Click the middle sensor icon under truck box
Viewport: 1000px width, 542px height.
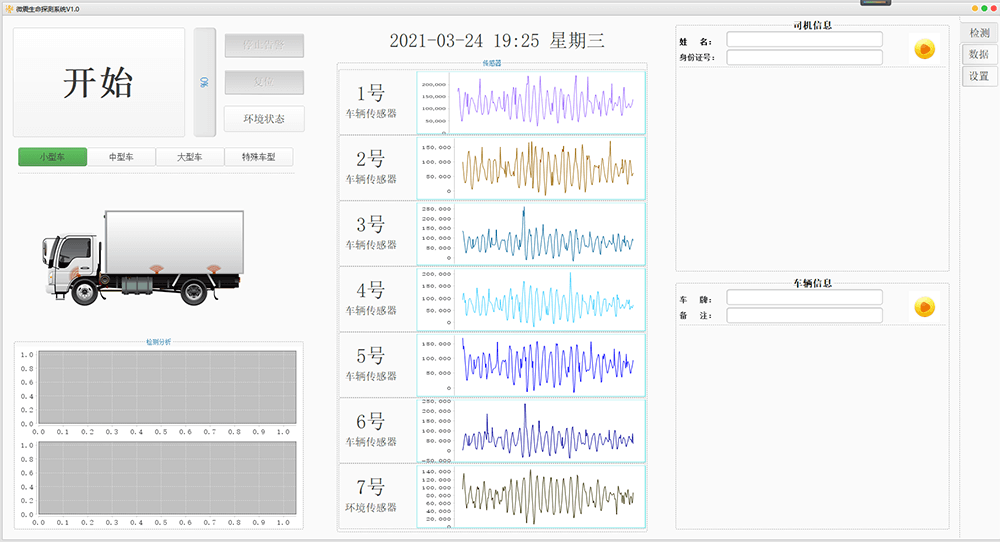[x=156, y=268]
